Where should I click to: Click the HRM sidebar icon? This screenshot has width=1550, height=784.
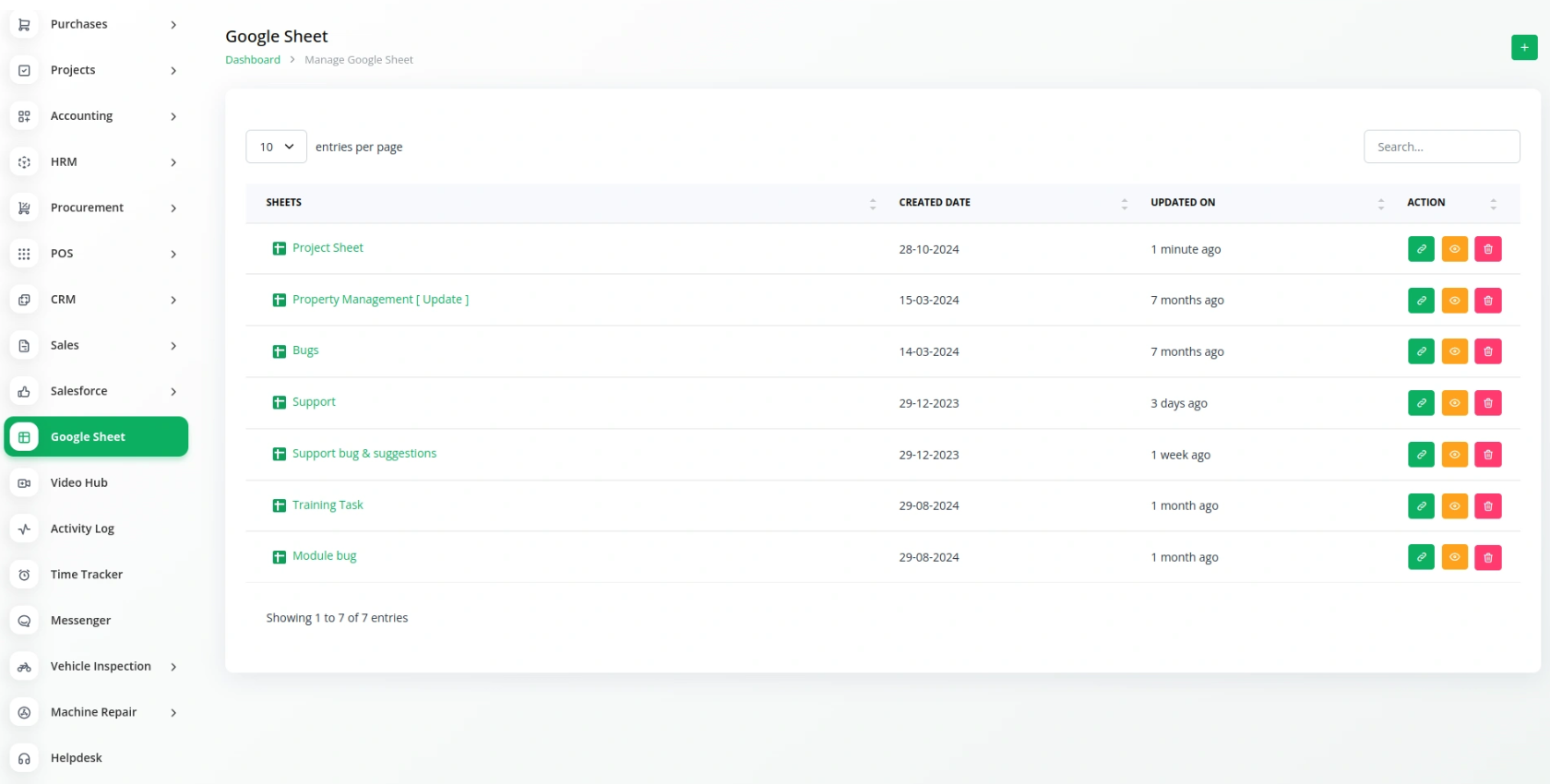(24, 162)
